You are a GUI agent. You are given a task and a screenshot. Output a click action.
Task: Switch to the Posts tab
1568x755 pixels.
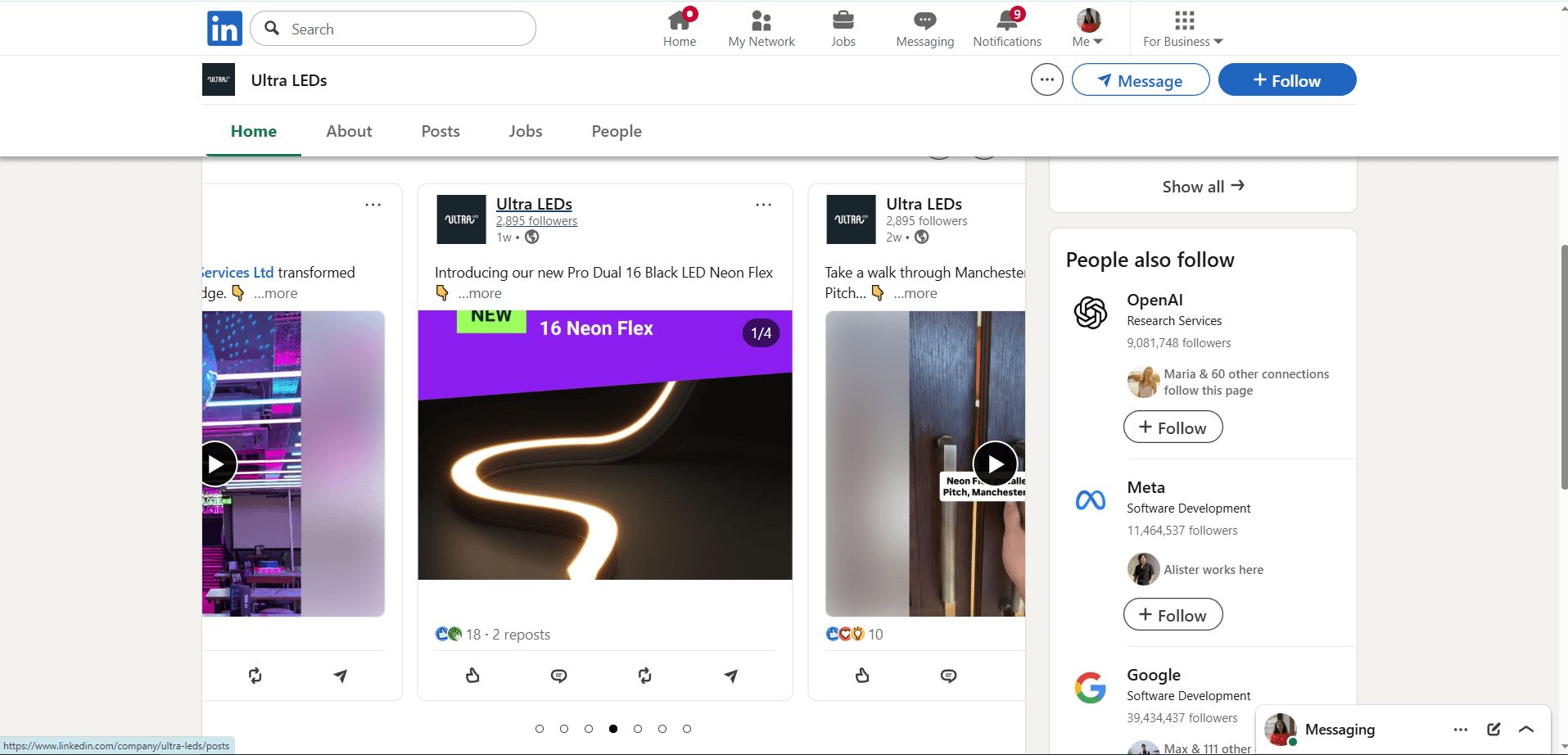[440, 131]
